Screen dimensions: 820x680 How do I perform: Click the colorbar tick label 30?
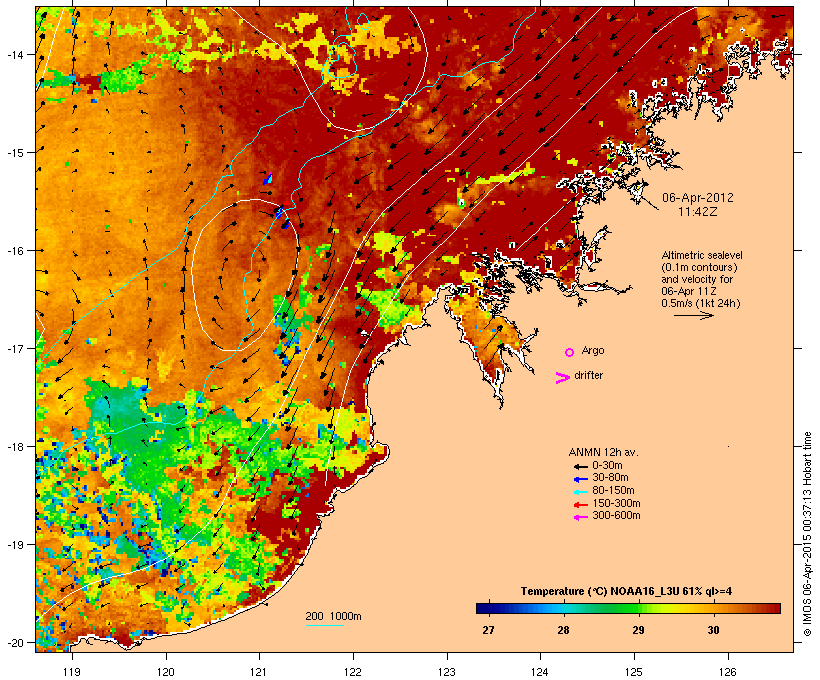click(x=713, y=630)
